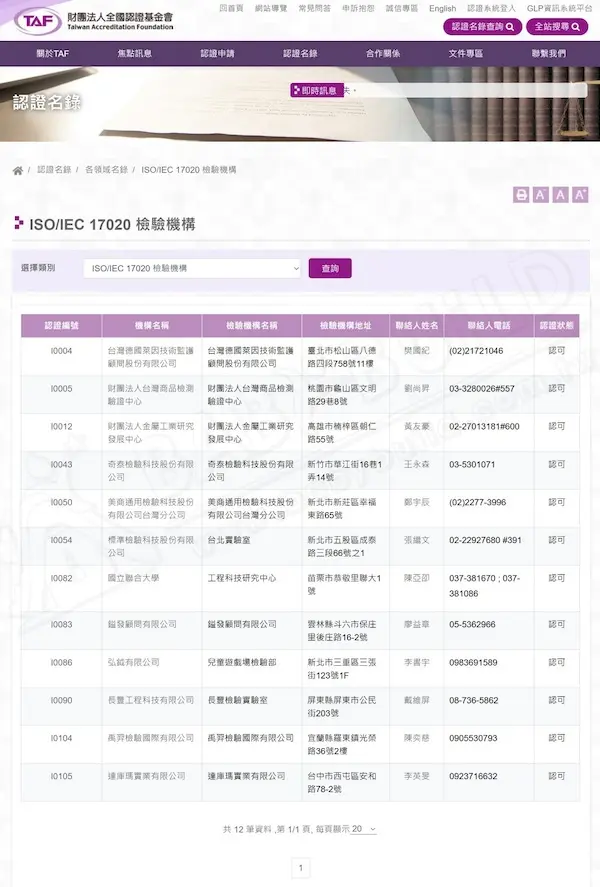This screenshot has width=600, height=887.
Task: Click the purple 查詢 search button
Action: [330, 268]
